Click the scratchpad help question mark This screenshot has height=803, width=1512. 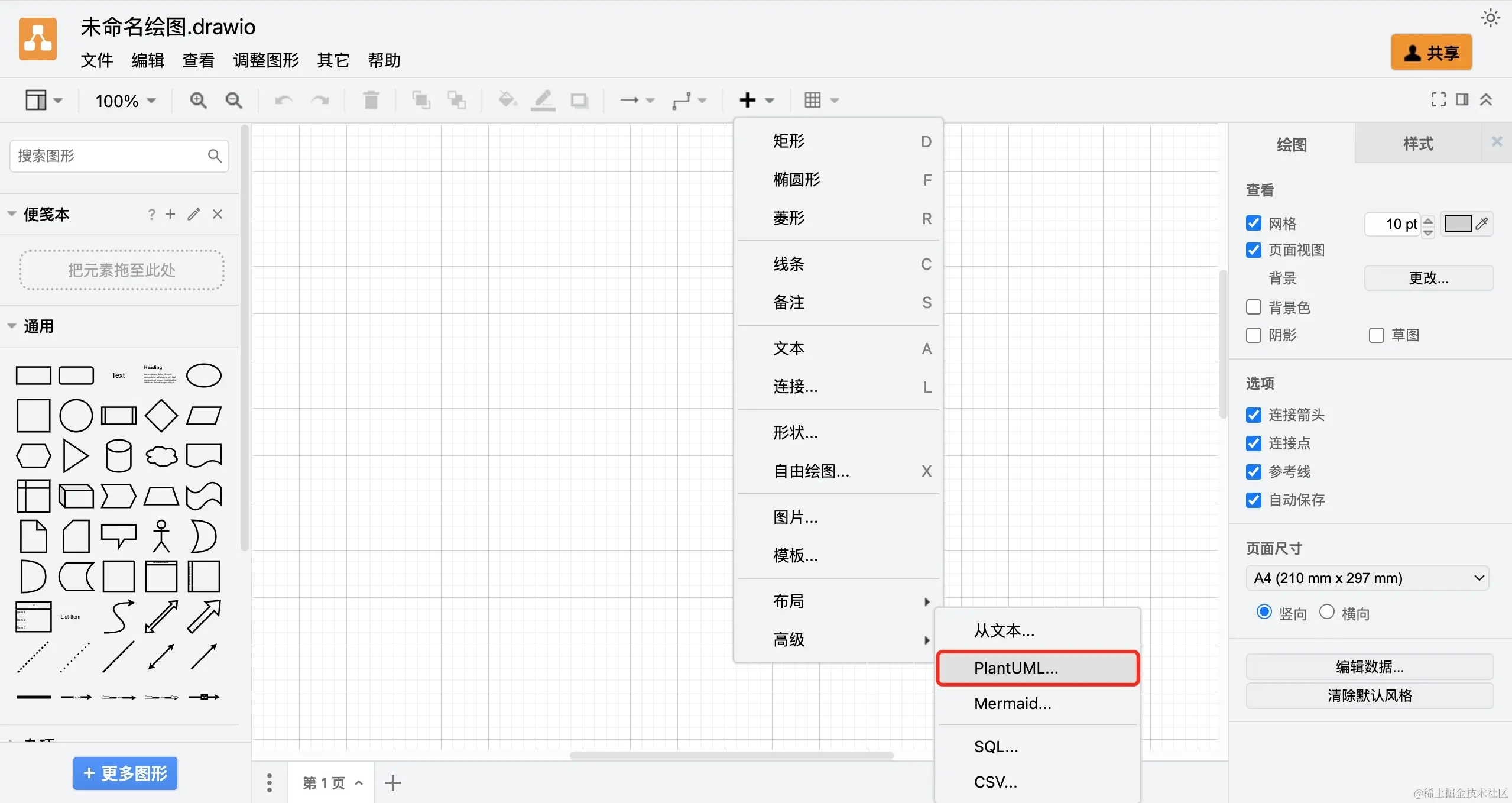click(x=151, y=214)
